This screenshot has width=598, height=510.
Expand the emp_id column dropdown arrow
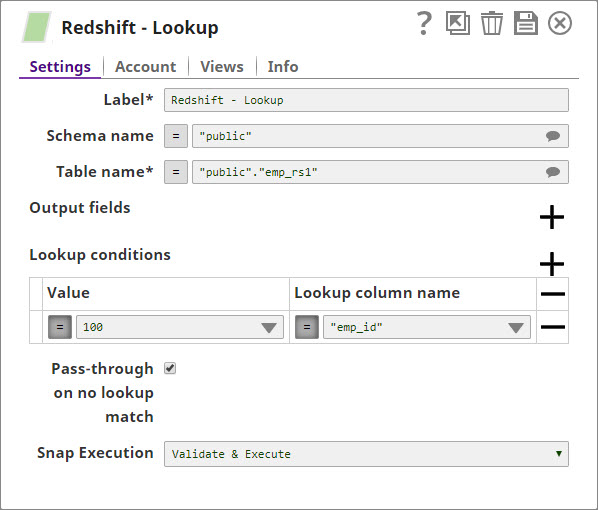click(516, 327)
